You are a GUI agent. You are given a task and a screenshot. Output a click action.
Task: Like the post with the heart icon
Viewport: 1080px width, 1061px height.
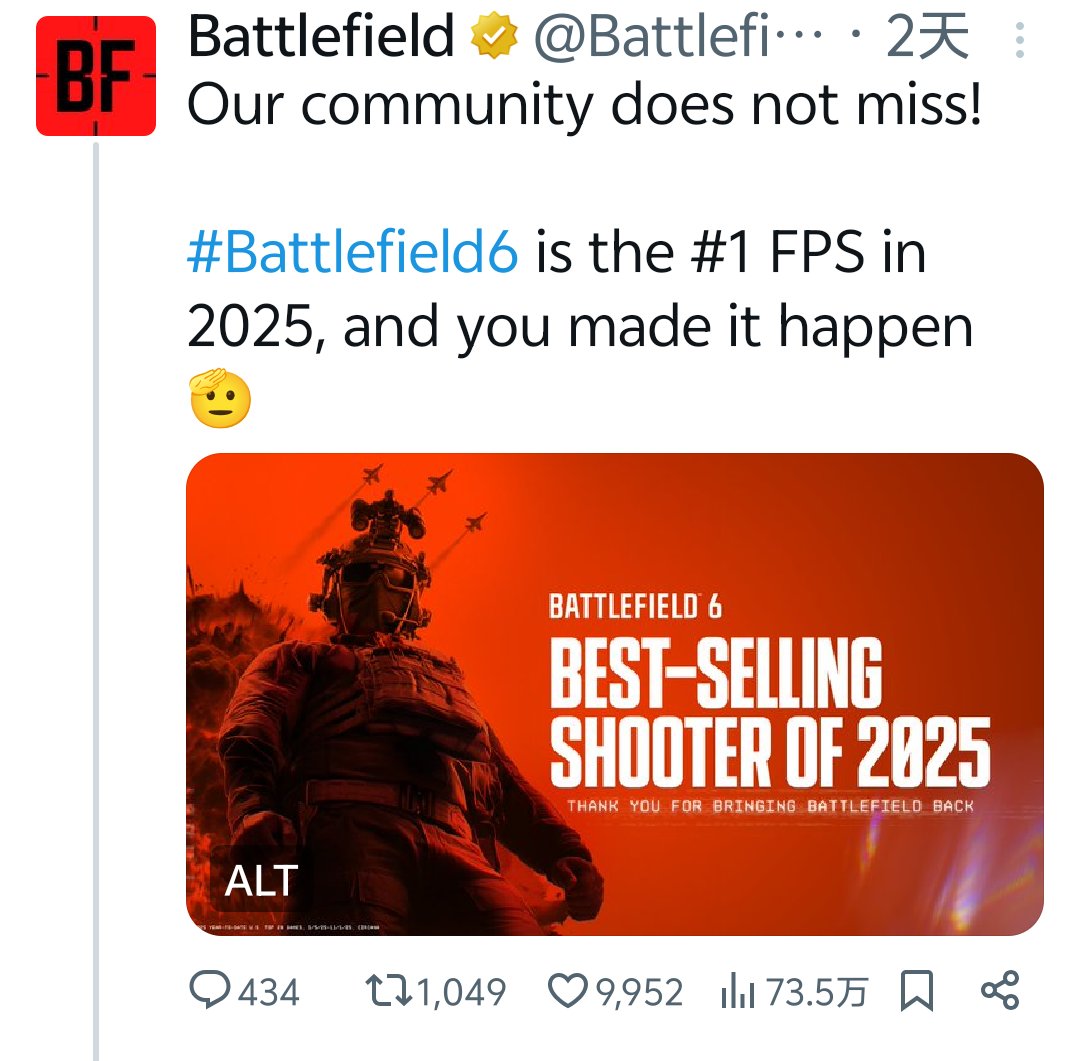click(x=568, y=991)
